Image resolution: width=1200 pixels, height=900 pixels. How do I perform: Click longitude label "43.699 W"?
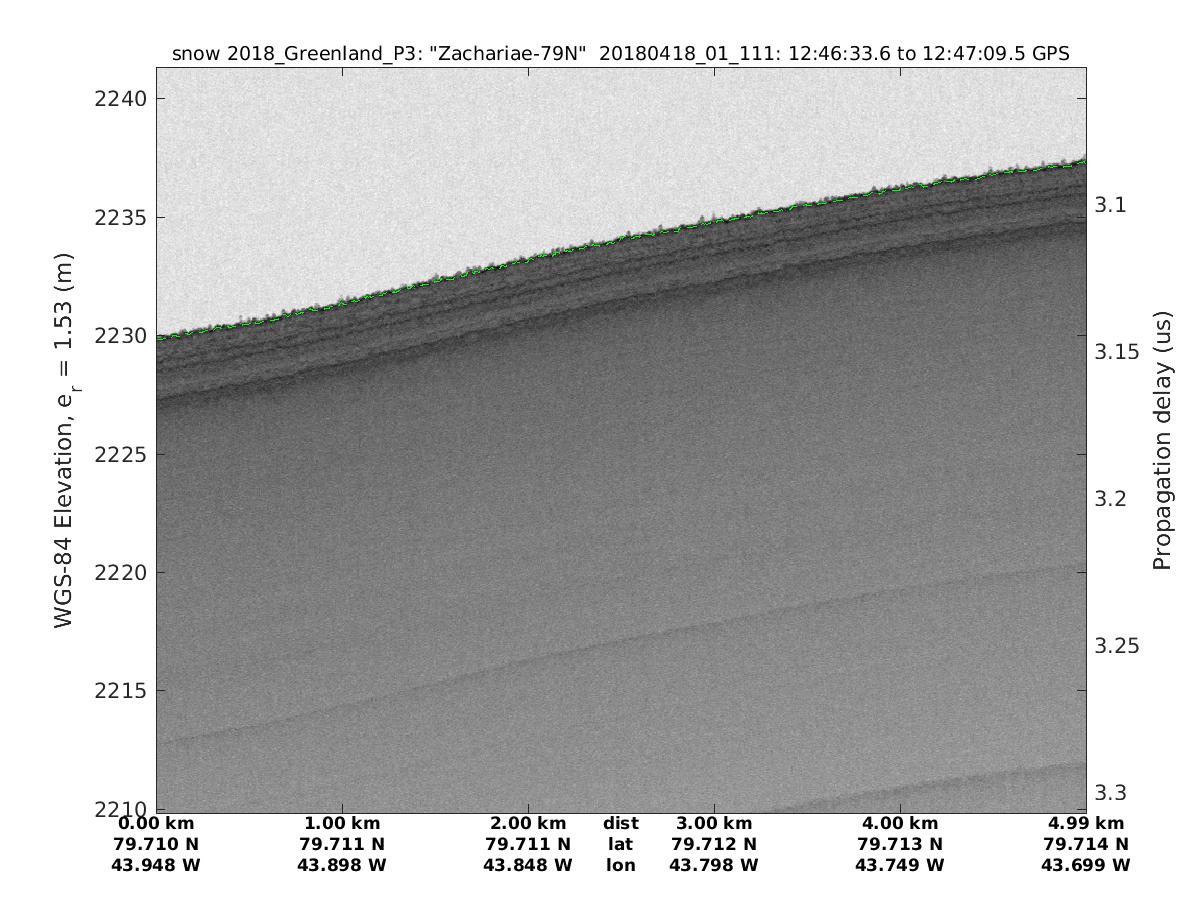click(x=1086, y=865)
